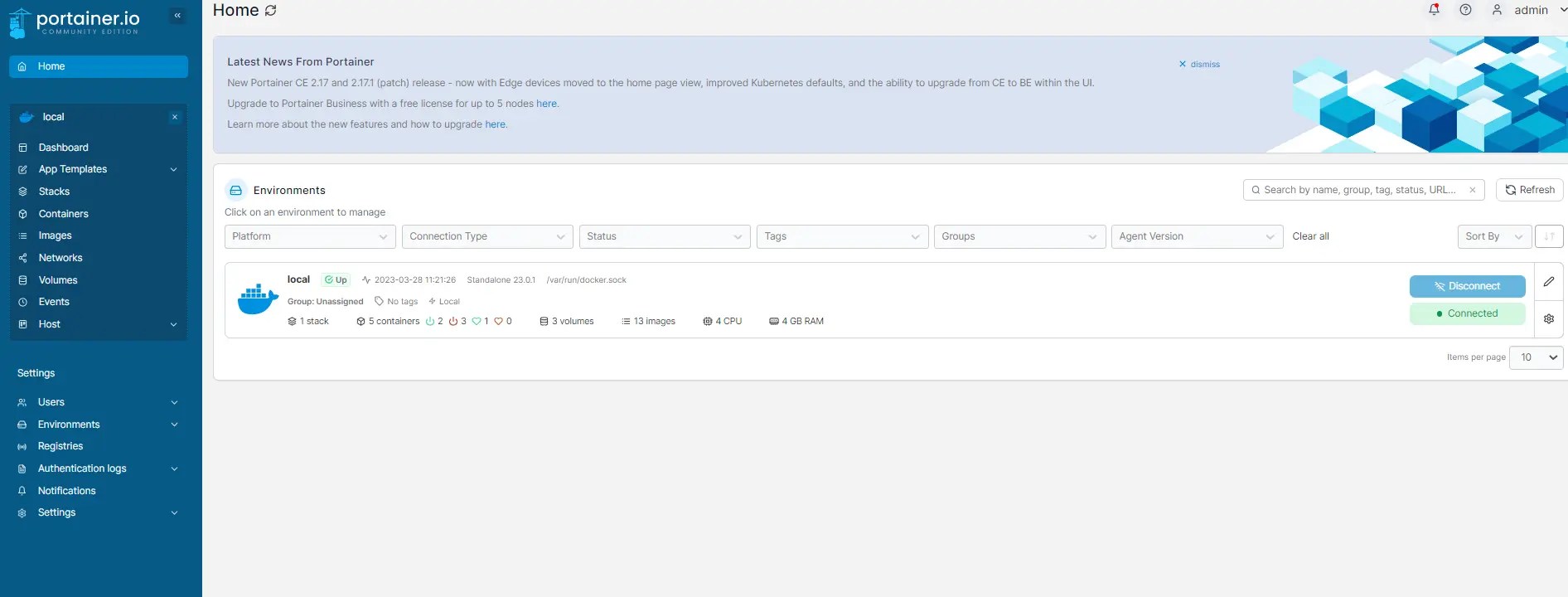Viewport: 1568px width, 597px height.
Task: Click the containers cube icon in the card
Action: pyautogui.click(x=361, y=322)
